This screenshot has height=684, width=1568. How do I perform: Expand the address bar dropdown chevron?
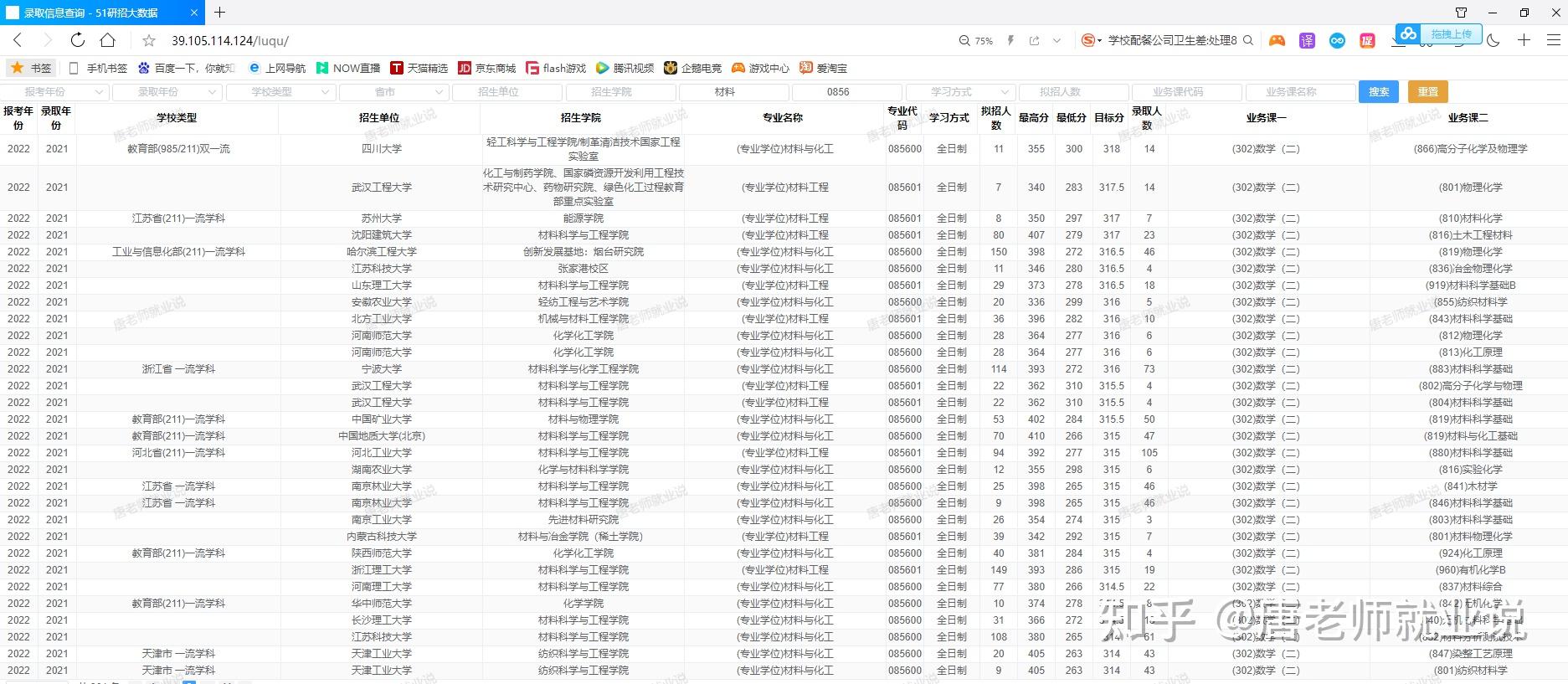1056,40
